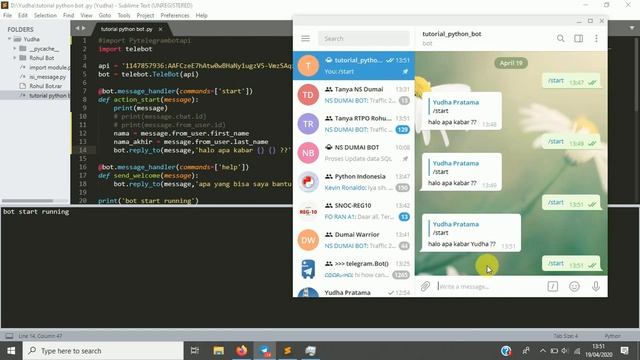Open Tanya RTPO Rohul group avatar
The image size is (640, 360).
[x=308, y=124]
